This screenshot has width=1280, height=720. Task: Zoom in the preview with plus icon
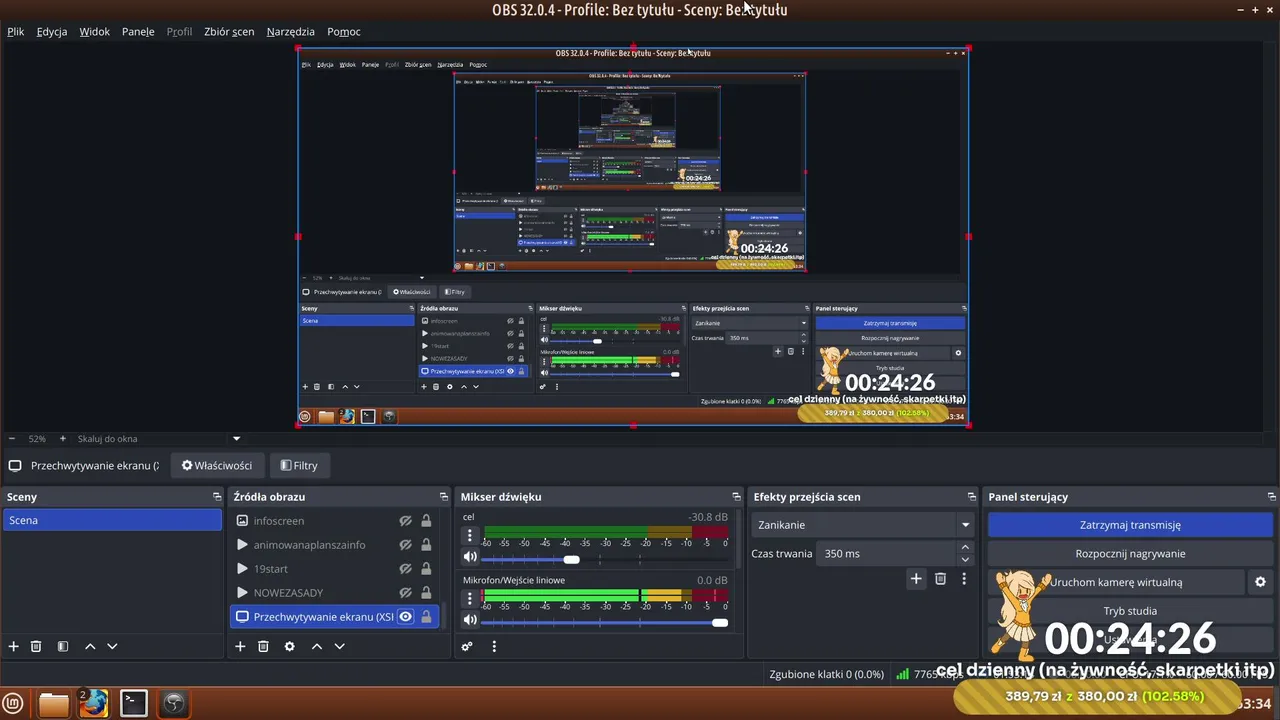(62, 438)
